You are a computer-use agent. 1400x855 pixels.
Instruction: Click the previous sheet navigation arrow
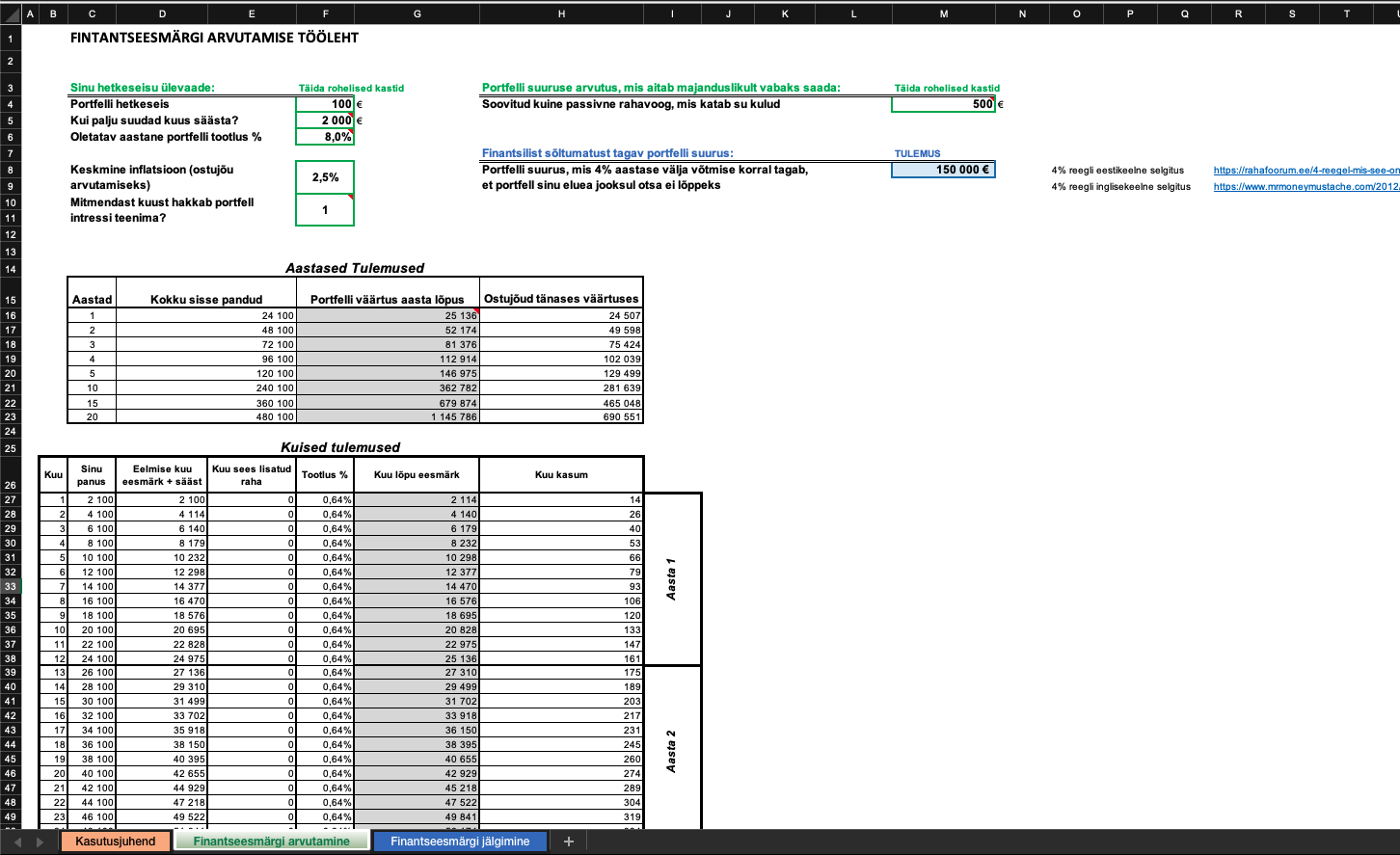(x=16, y=842)
